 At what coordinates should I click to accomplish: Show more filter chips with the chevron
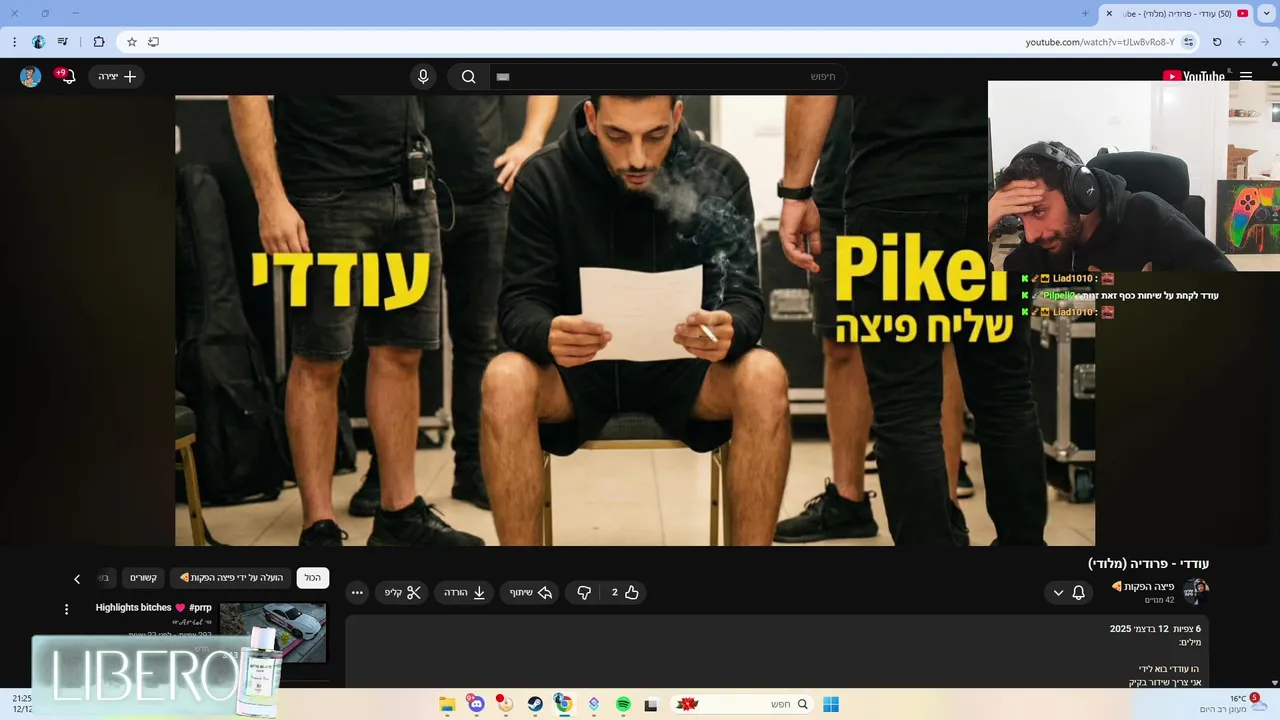77,579
